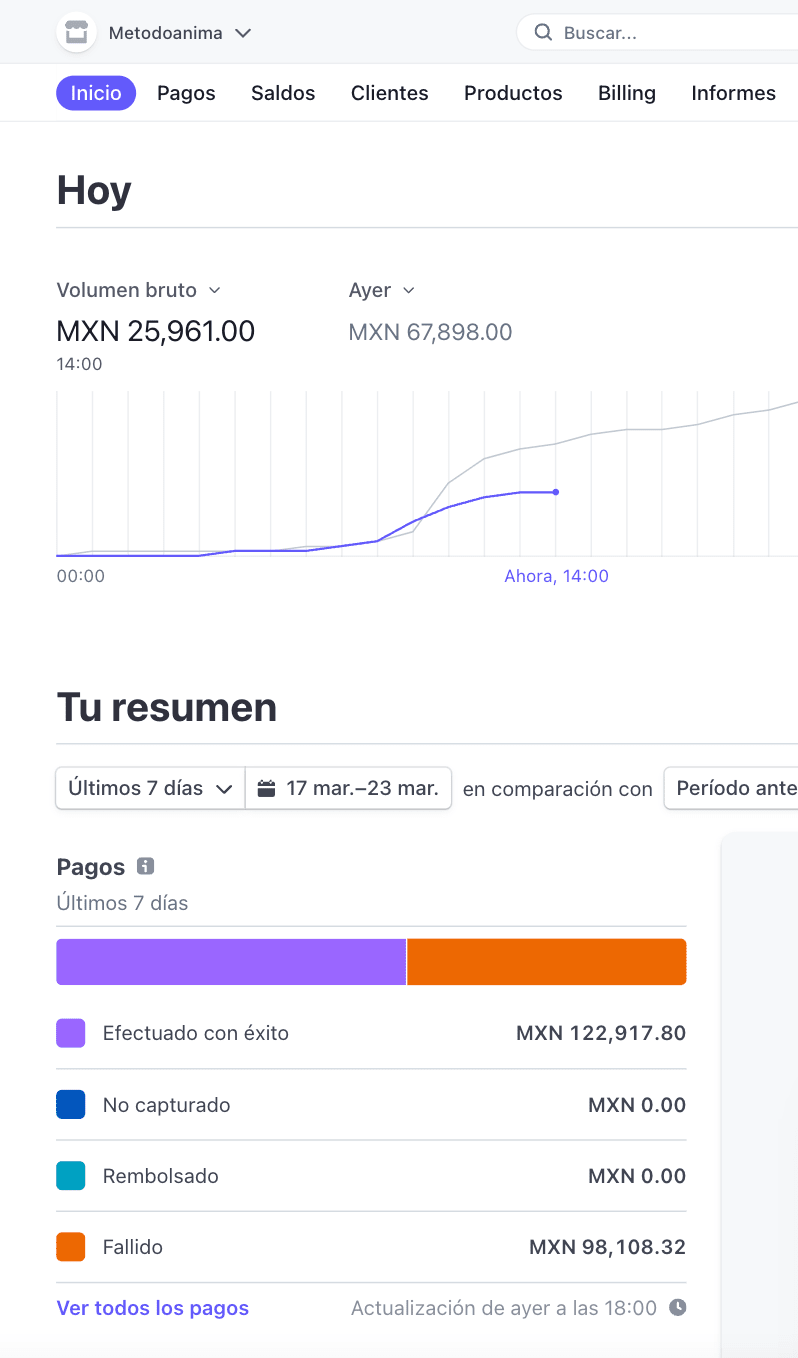Click the Metodoanima store icon
This screenshot has height=1358, width=798.
click(x=75, y=33)
